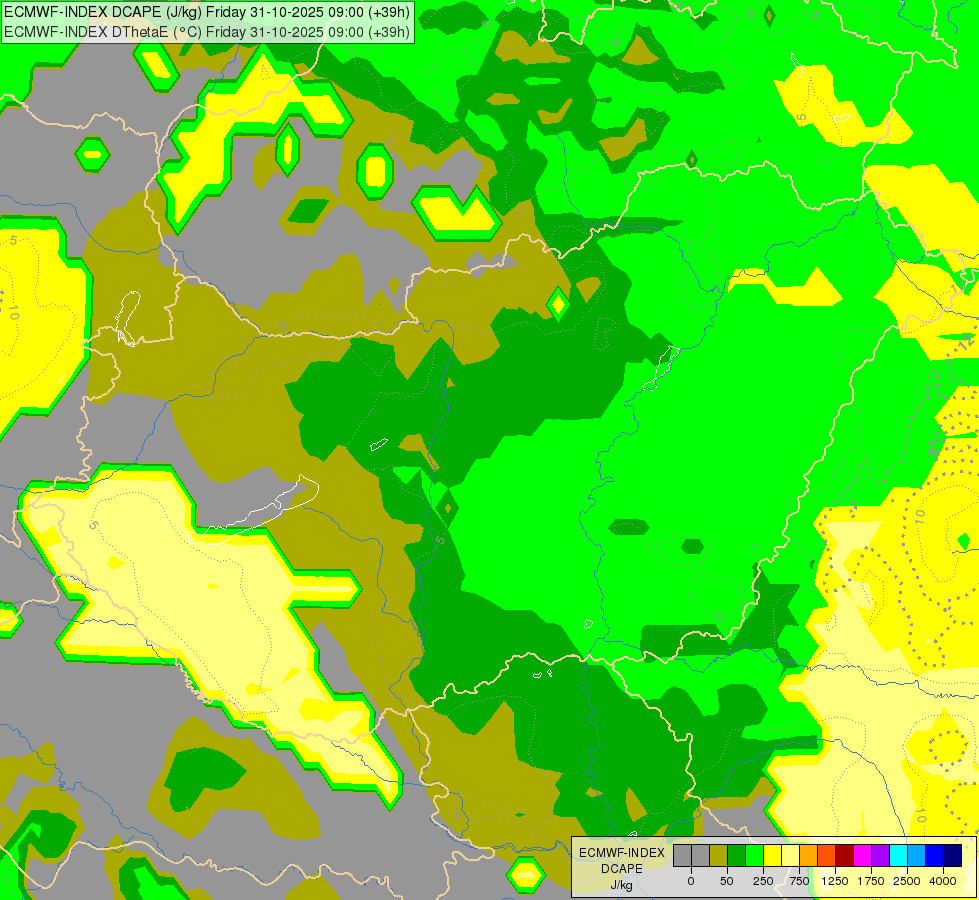Screen dimensions: 979x900
Task: Click the bright yellow legend swatch
Action: (x=772, y=855)
